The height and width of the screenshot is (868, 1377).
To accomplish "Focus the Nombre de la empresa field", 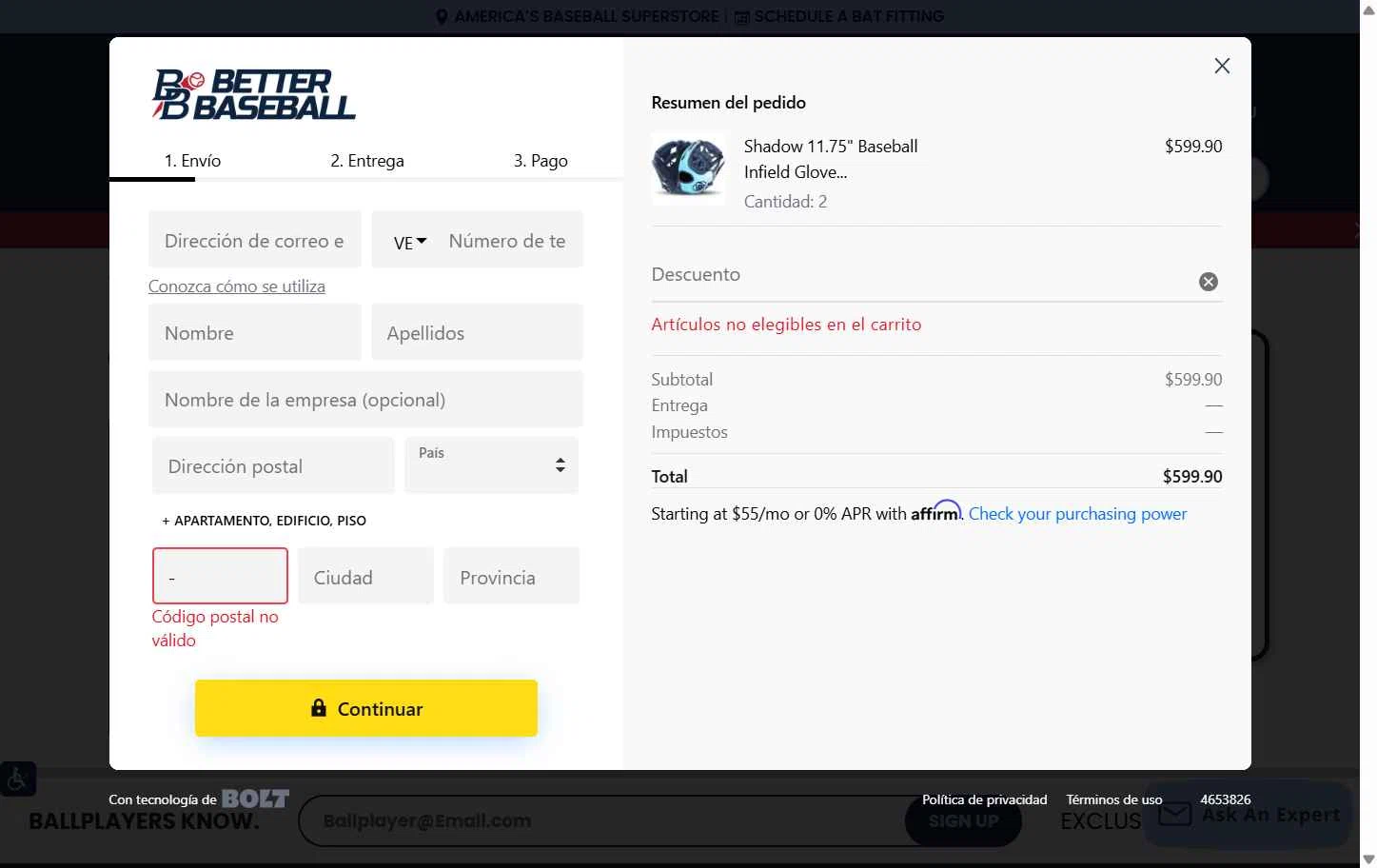I will coord(365,399).
